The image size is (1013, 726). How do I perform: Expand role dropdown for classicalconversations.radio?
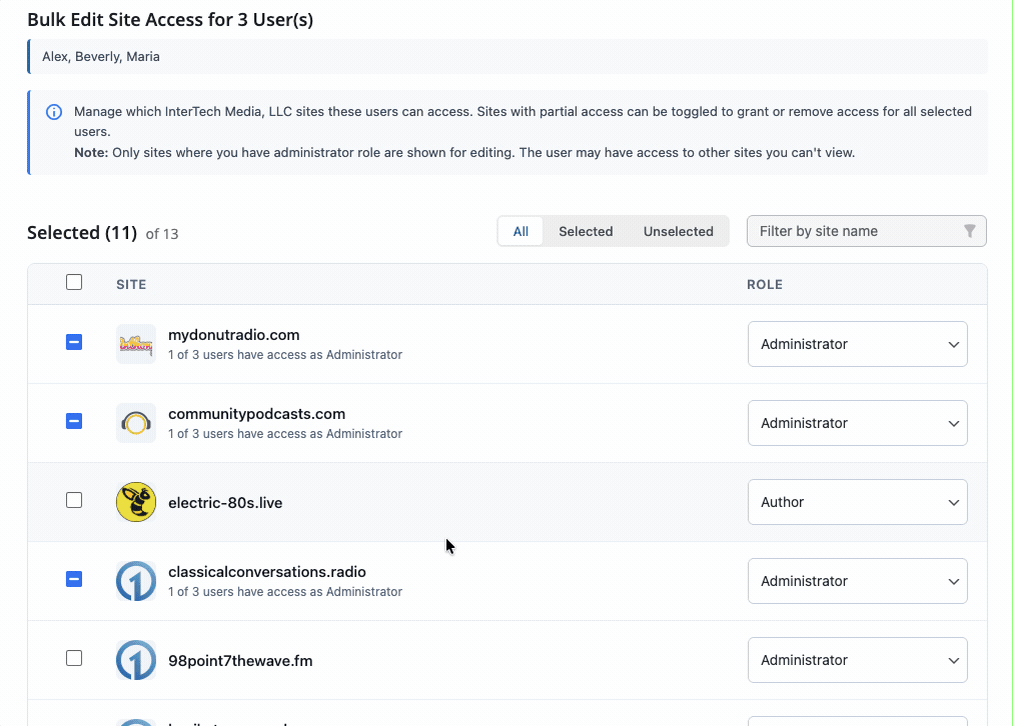[857, 581]
